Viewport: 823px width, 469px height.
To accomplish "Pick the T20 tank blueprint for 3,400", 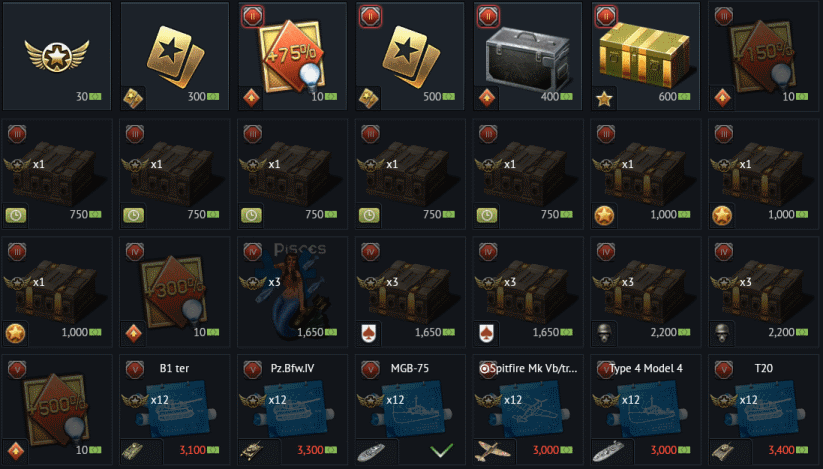I will click(763, 409).
